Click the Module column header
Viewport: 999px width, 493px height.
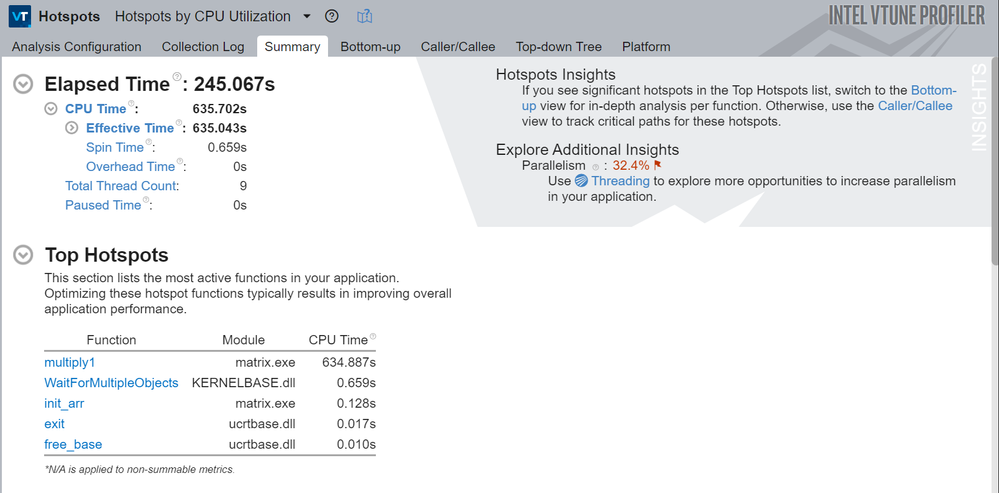point(243,339)
